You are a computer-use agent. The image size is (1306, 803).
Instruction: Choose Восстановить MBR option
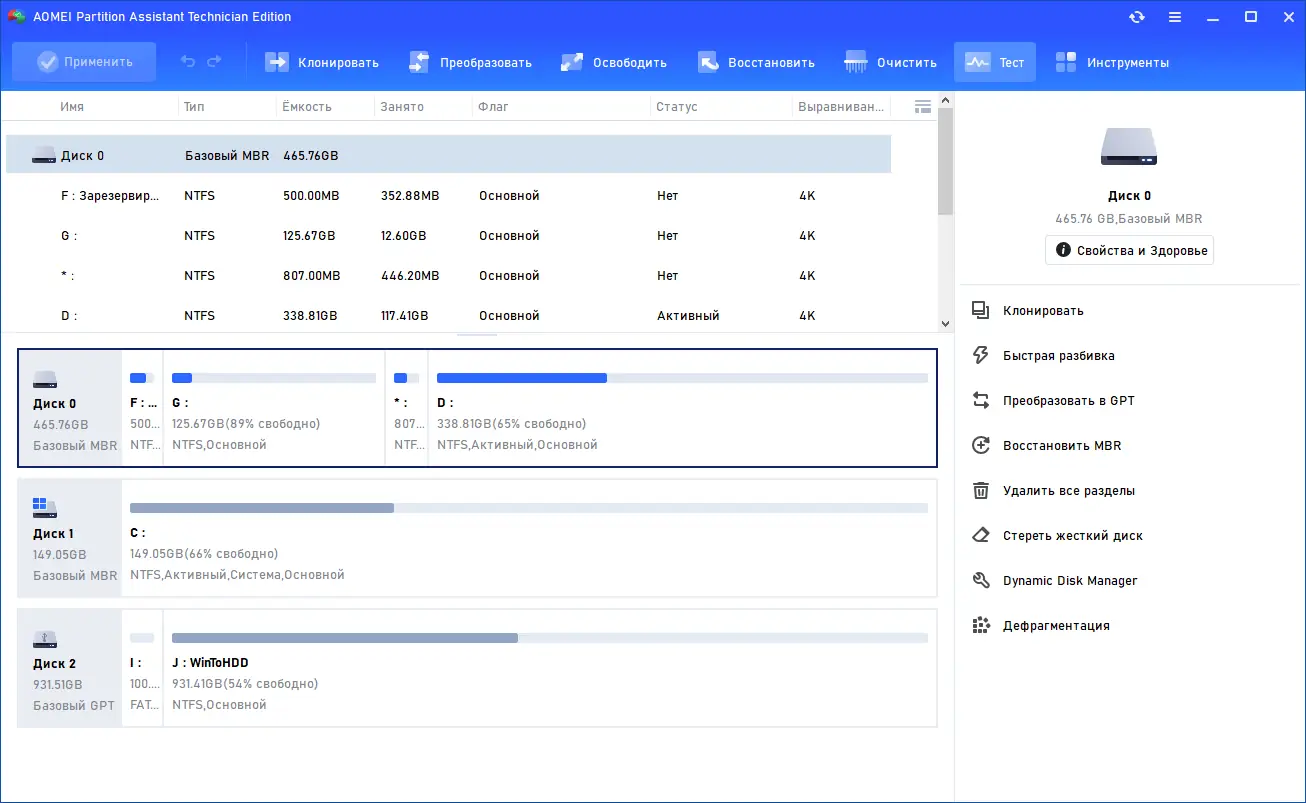(x=1062, y=446)
